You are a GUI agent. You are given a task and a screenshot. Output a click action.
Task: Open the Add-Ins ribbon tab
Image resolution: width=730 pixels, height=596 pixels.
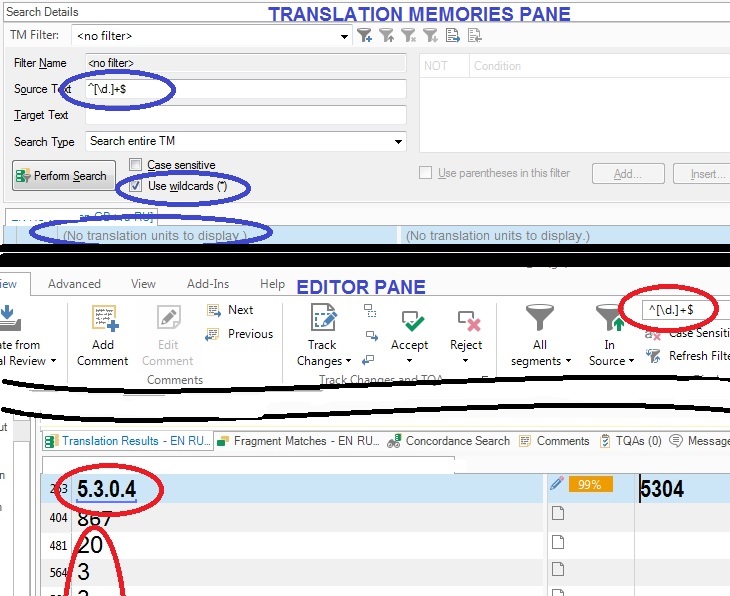[208, 284]
